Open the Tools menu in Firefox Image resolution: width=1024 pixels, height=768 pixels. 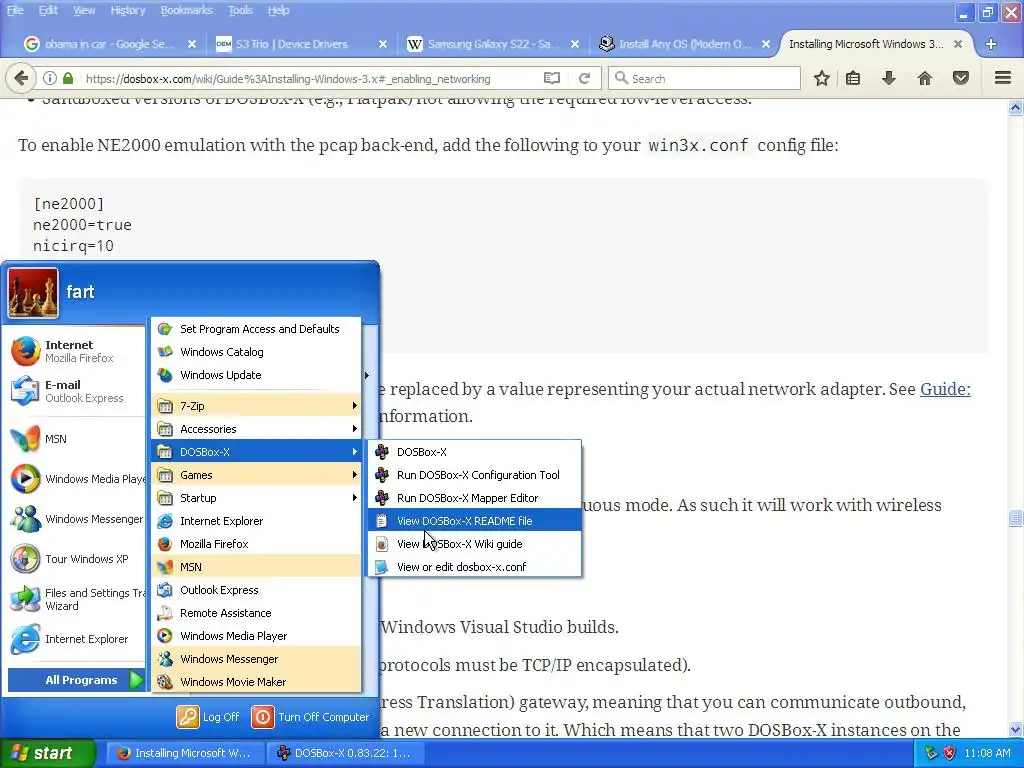click(x=240, y=10)
